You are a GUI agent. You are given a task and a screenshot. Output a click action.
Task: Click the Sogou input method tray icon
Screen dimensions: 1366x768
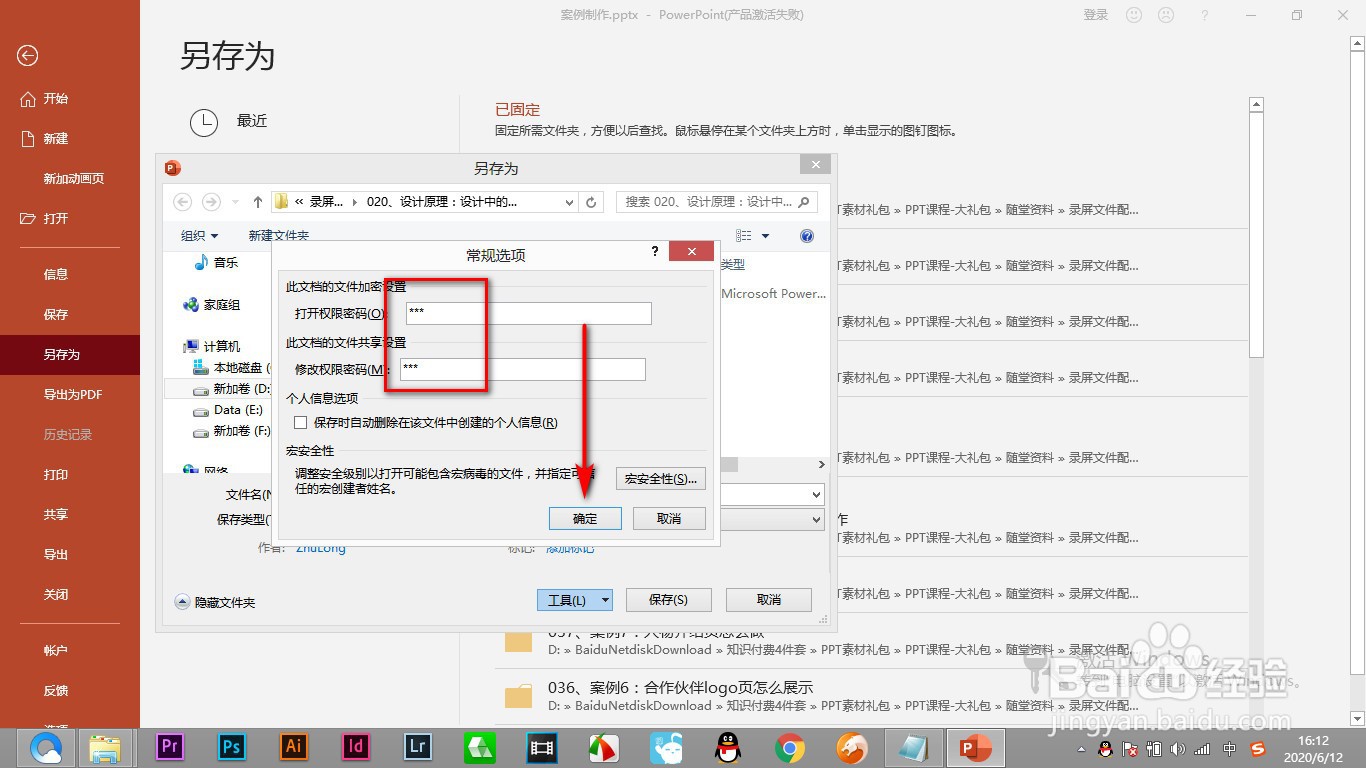click(x=1258, y=749)
